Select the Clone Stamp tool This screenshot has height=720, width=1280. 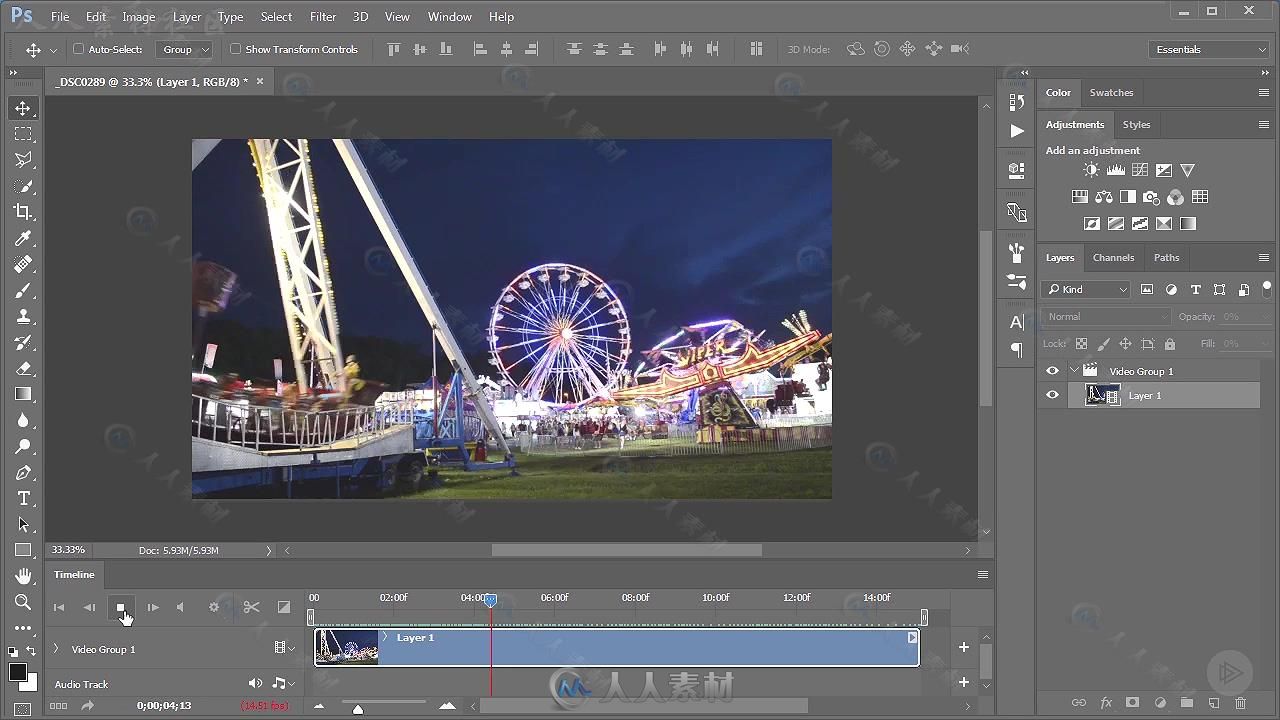click(23, 316)
